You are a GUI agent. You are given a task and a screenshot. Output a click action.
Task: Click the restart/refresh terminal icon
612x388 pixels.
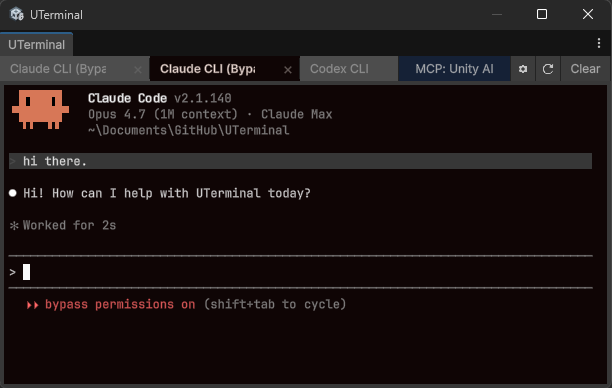[x=548, y=69]
